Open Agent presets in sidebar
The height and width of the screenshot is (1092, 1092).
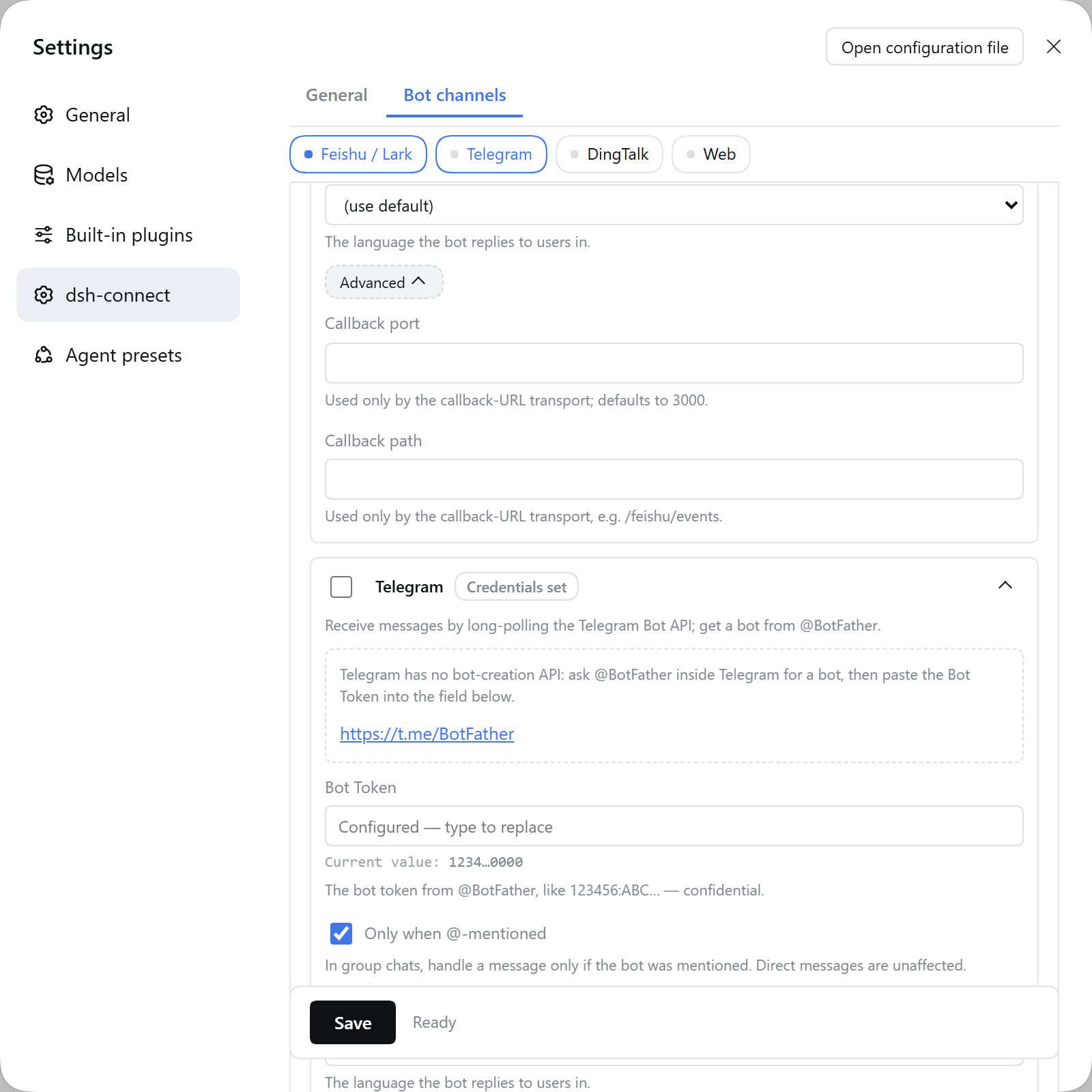(128, 355)
